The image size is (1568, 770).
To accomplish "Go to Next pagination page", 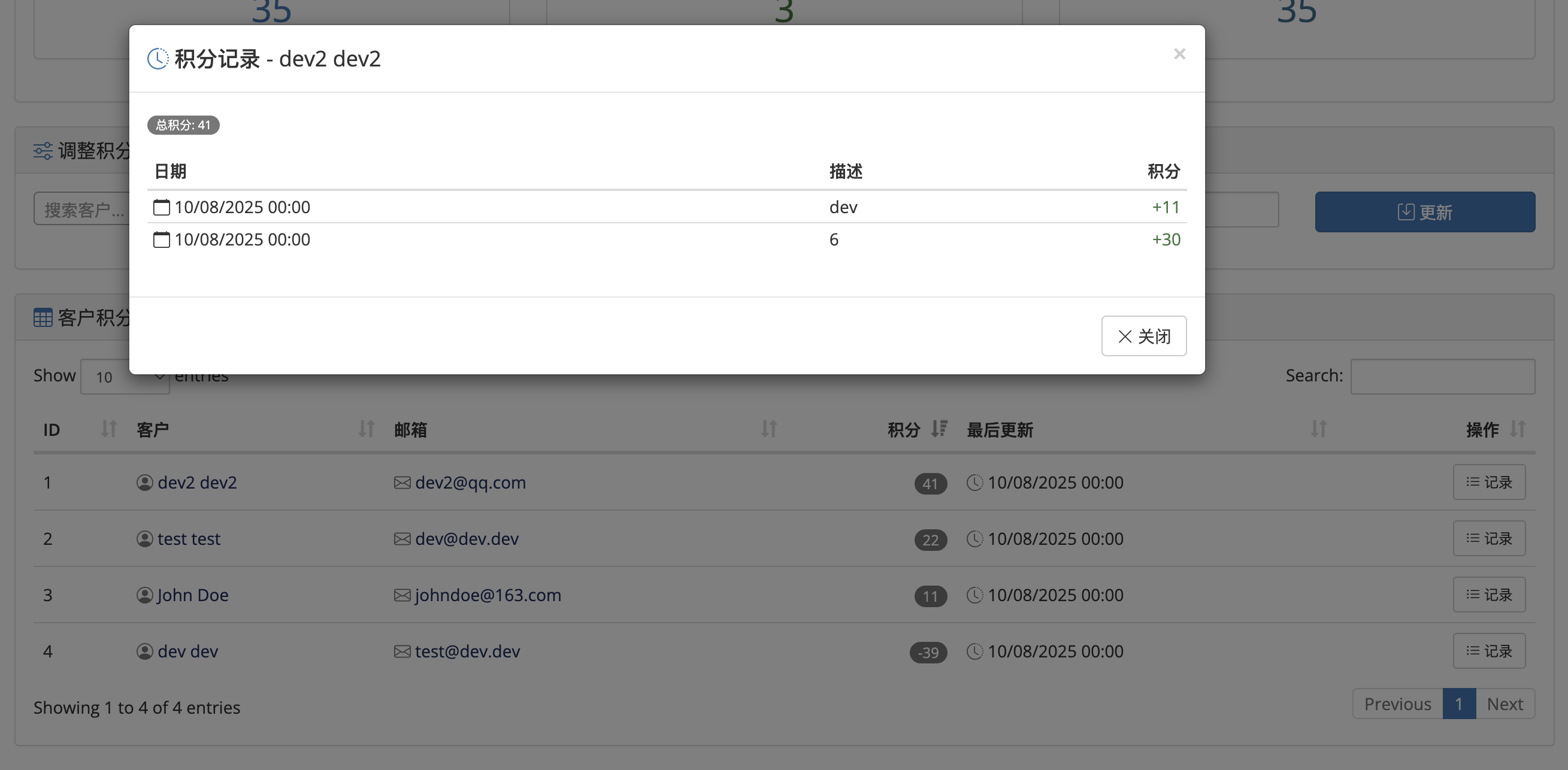I will (x=1505, y=704).
